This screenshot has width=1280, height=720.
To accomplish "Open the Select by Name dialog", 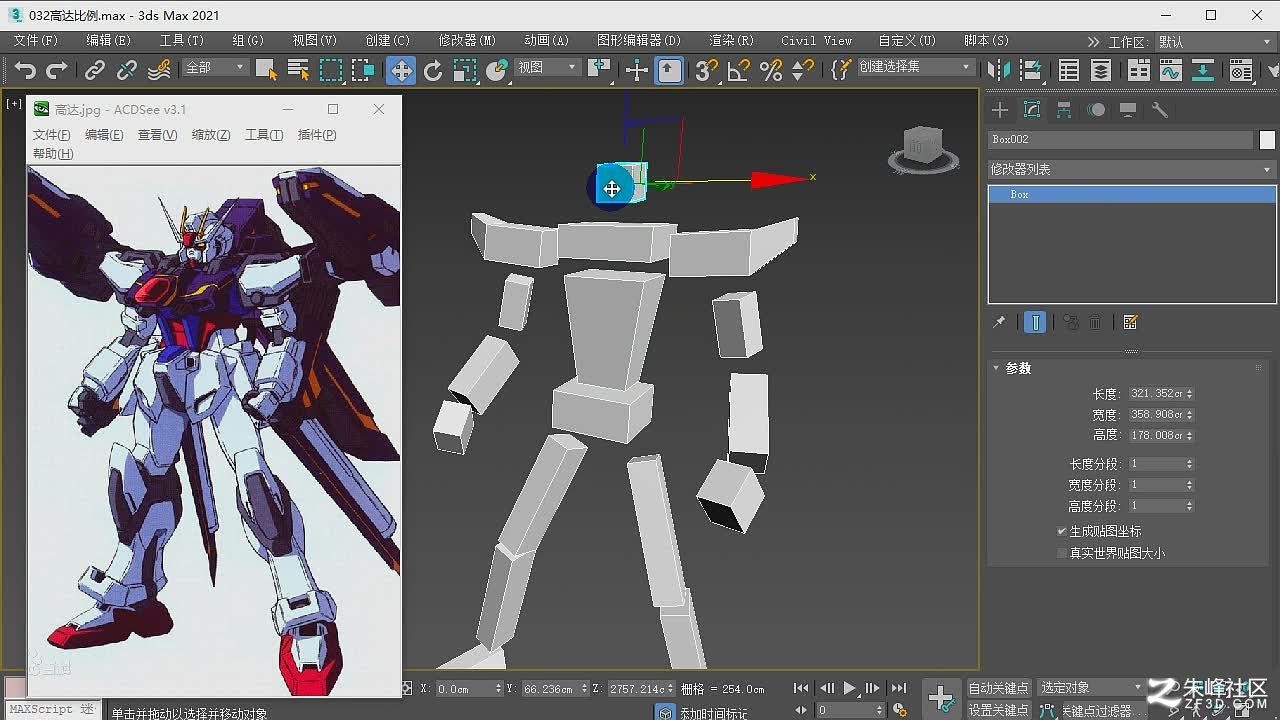I will pos(298,70).
